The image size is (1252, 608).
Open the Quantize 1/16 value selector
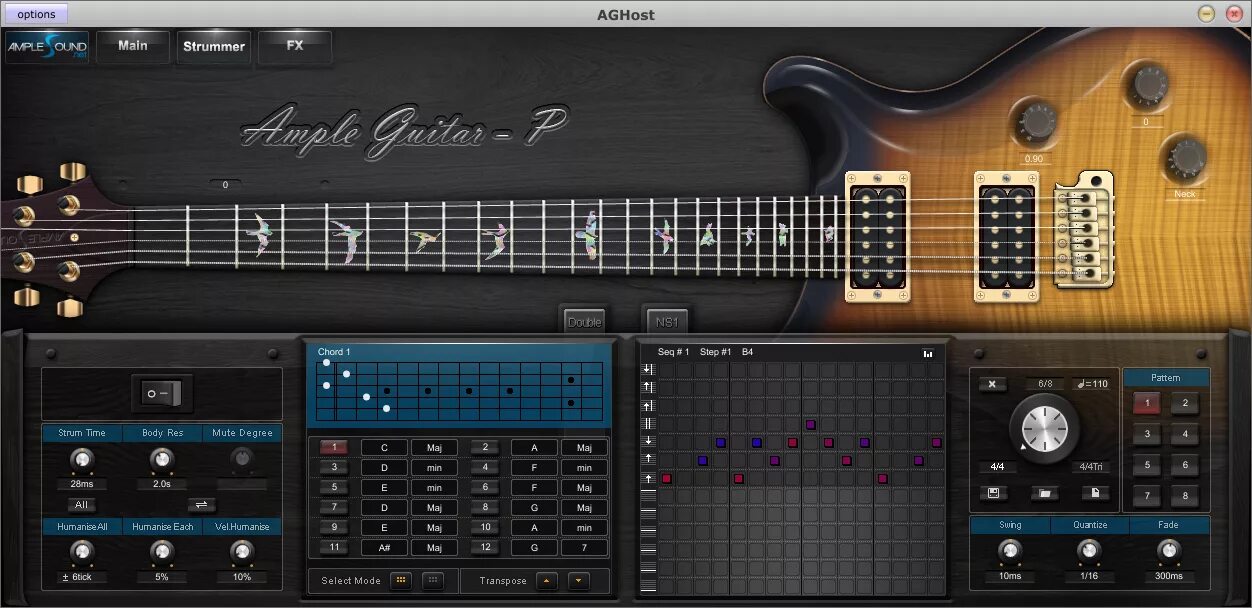click(x=1089, y=576)
